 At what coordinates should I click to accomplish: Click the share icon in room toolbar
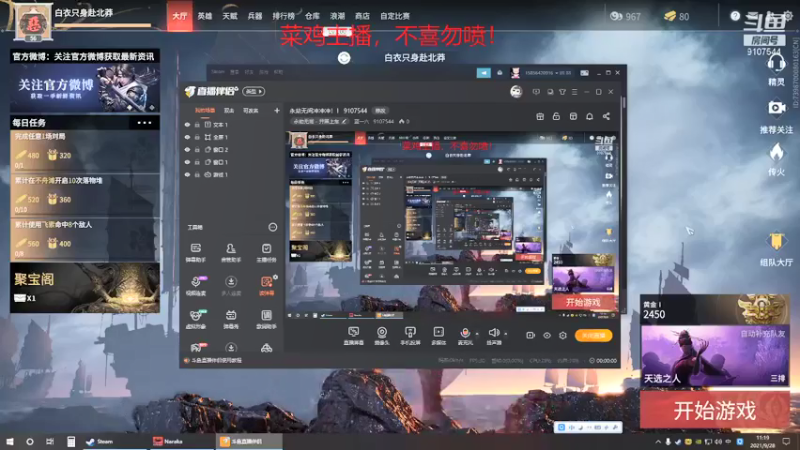606,116
